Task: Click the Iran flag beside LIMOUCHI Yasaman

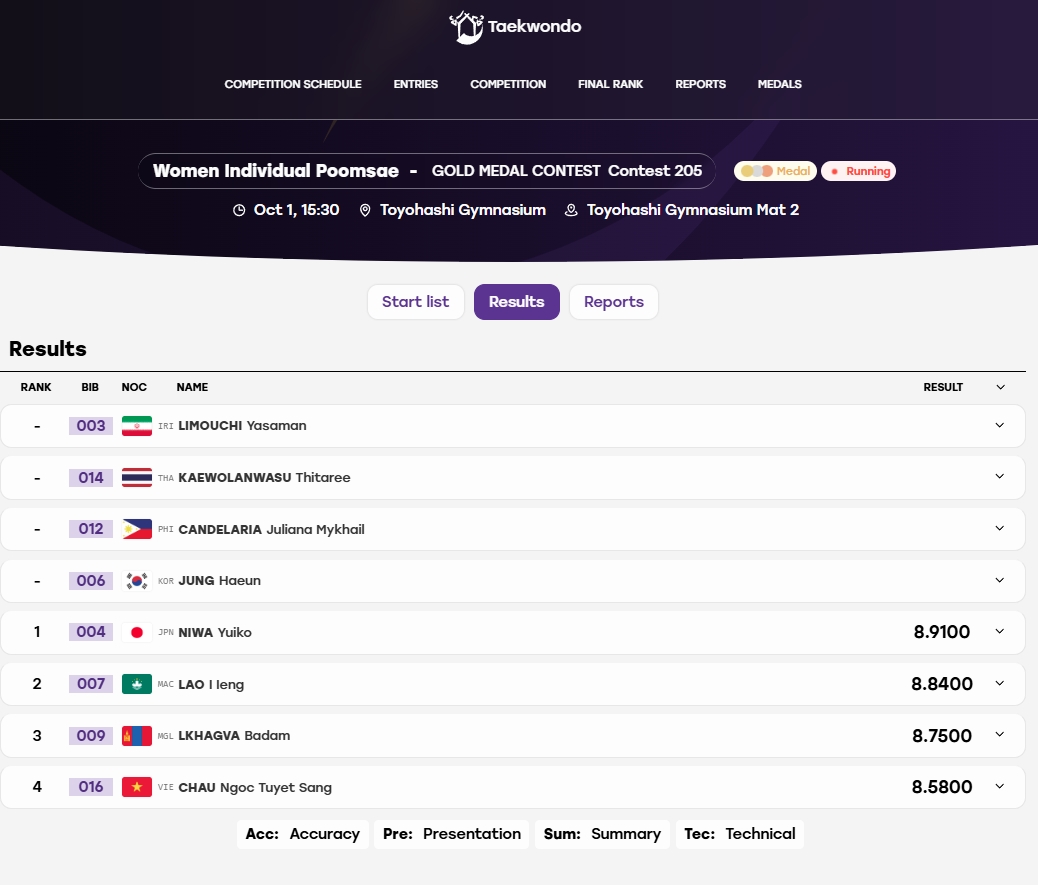Action: (x=137, y=426)
